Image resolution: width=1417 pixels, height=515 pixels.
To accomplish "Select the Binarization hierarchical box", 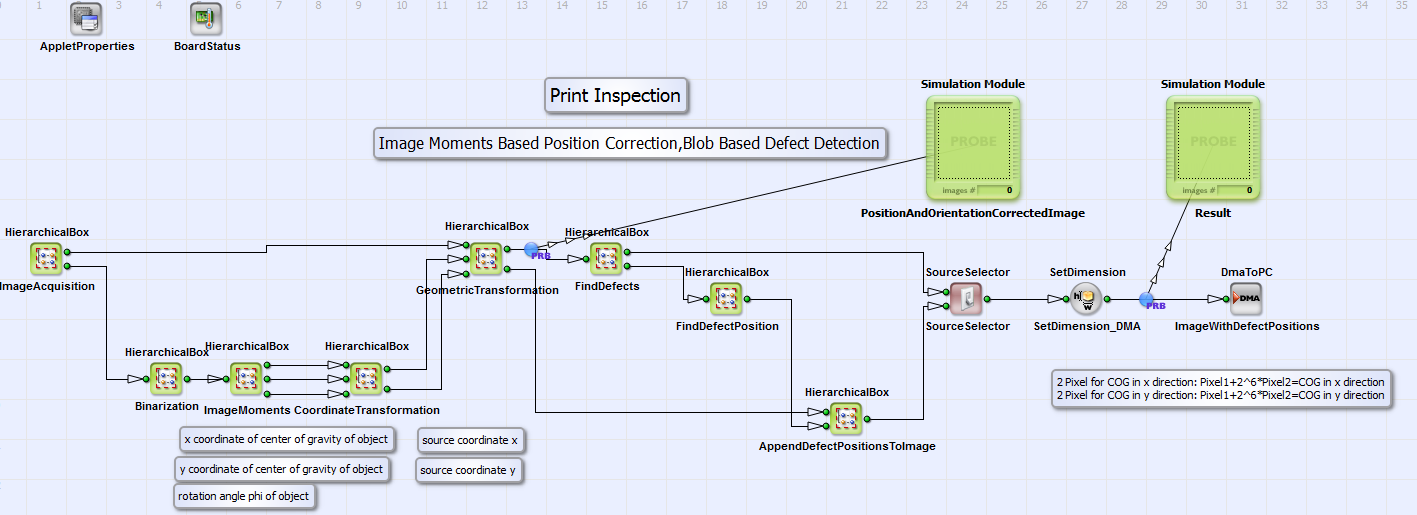I will coord(167,378).
